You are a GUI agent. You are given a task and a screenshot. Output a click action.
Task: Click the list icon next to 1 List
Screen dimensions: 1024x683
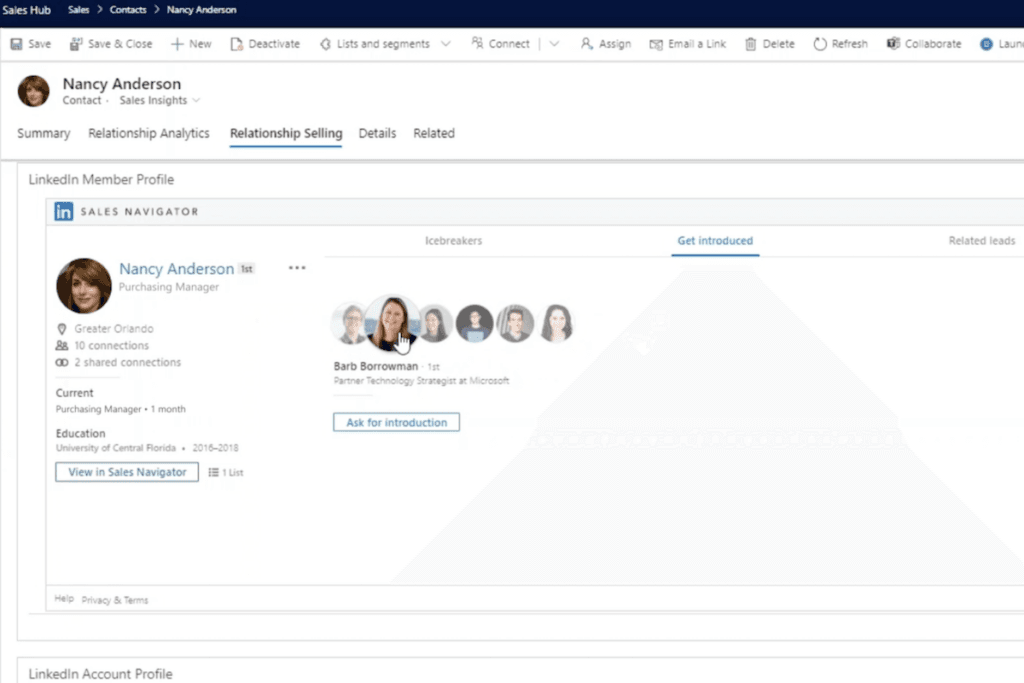tap(213, 472)
